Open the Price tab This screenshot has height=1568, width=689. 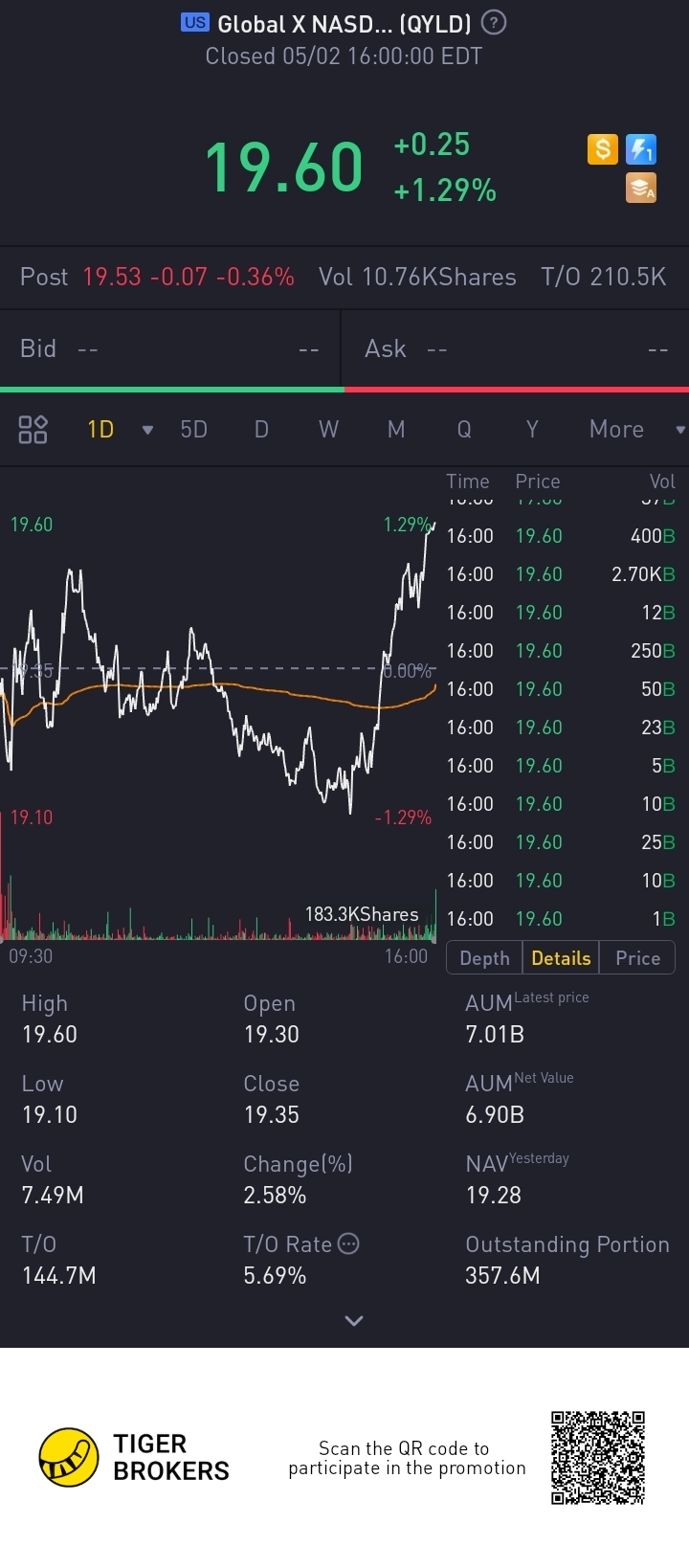point(637,958)
